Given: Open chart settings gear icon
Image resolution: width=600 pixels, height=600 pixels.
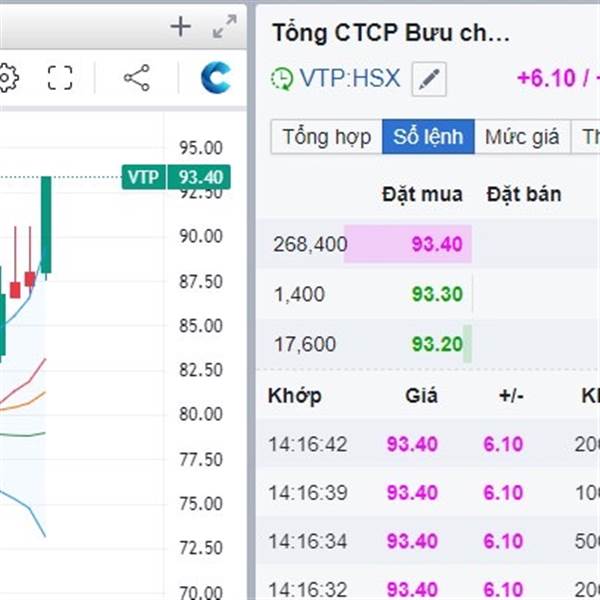Looking at the screenshot, I should tap(8, 78).
